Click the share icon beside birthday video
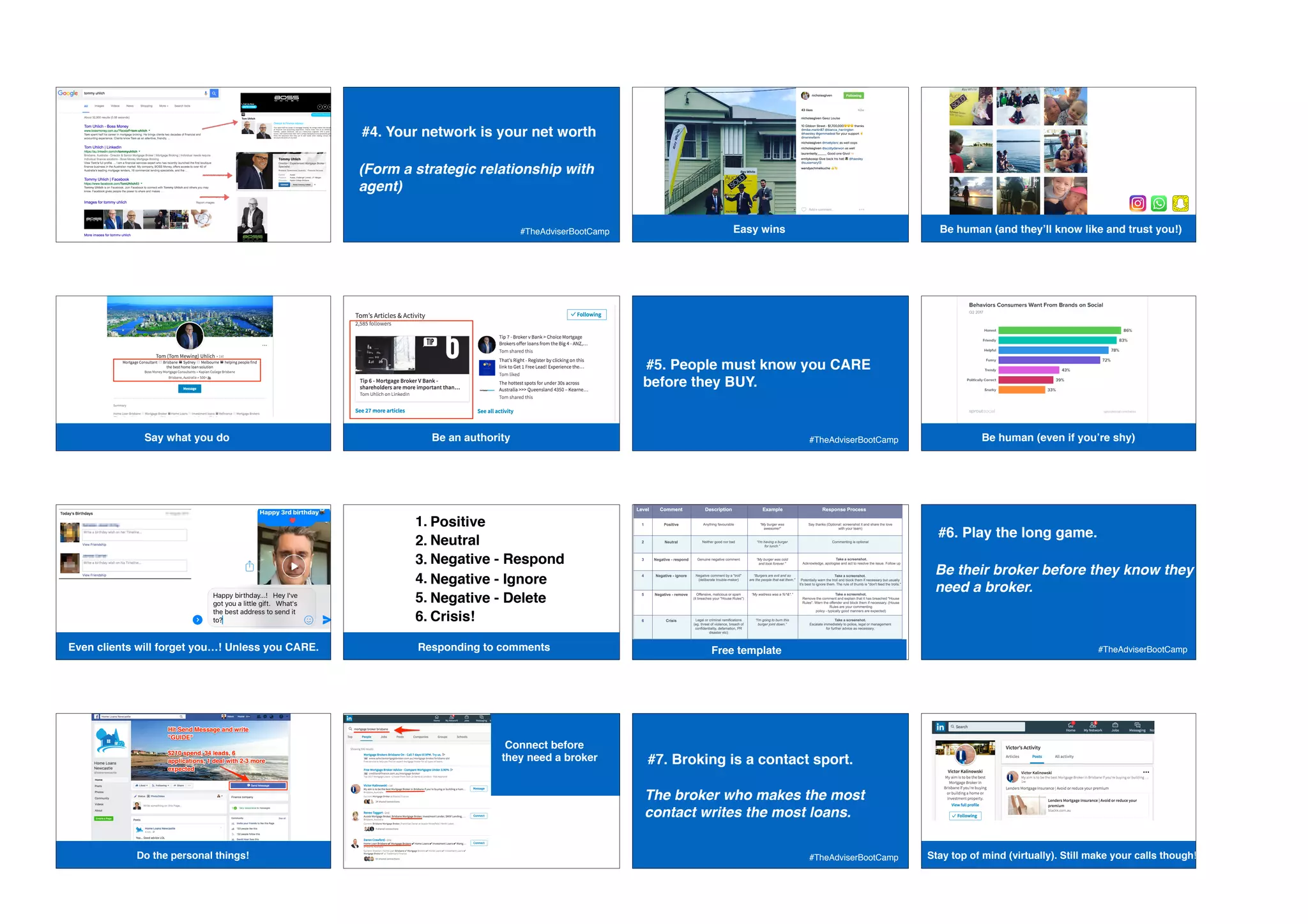This screenshot has height=924, width=1308. (250, 566)
